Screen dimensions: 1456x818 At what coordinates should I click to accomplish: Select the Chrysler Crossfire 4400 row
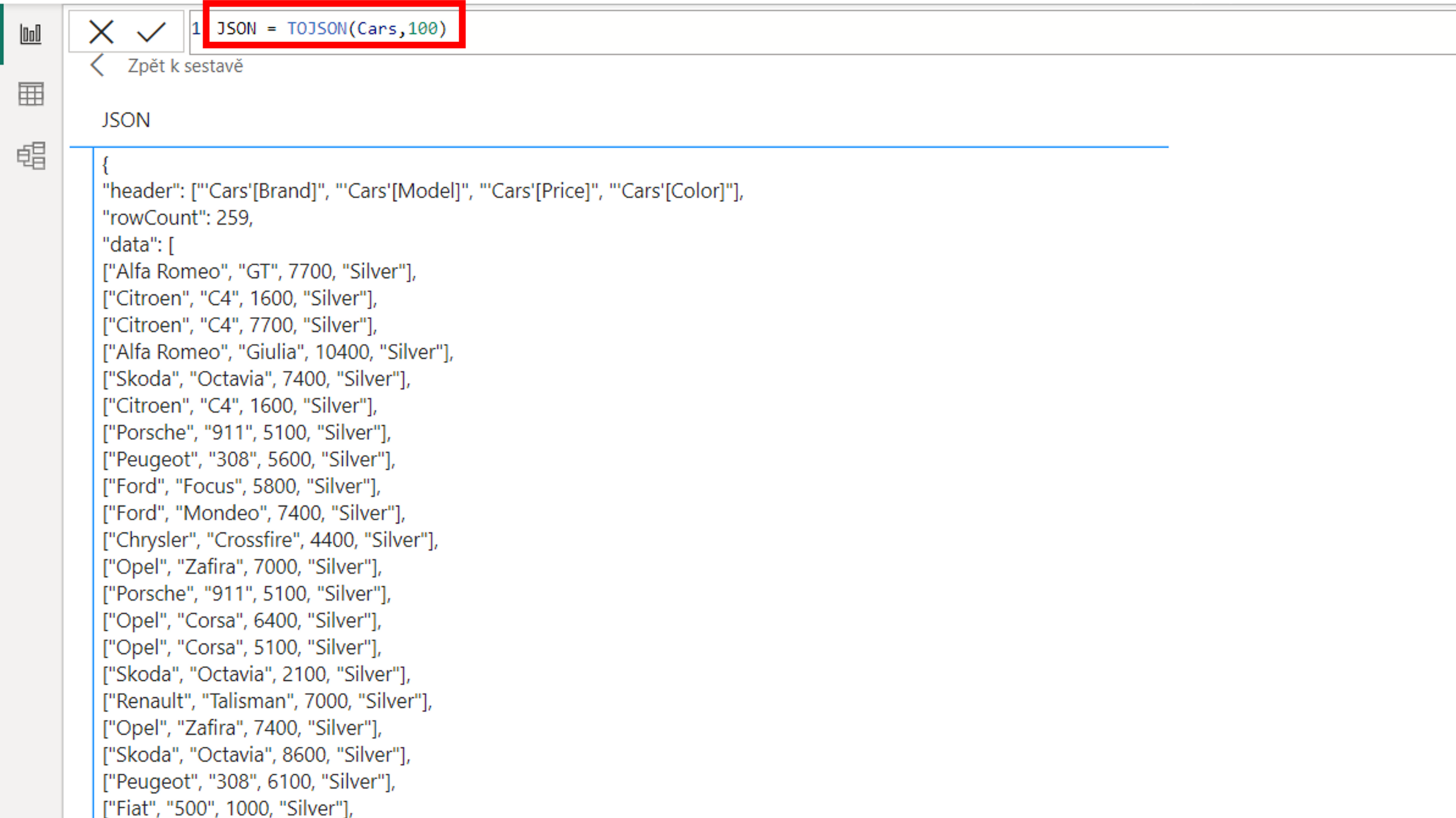[270, 540]
